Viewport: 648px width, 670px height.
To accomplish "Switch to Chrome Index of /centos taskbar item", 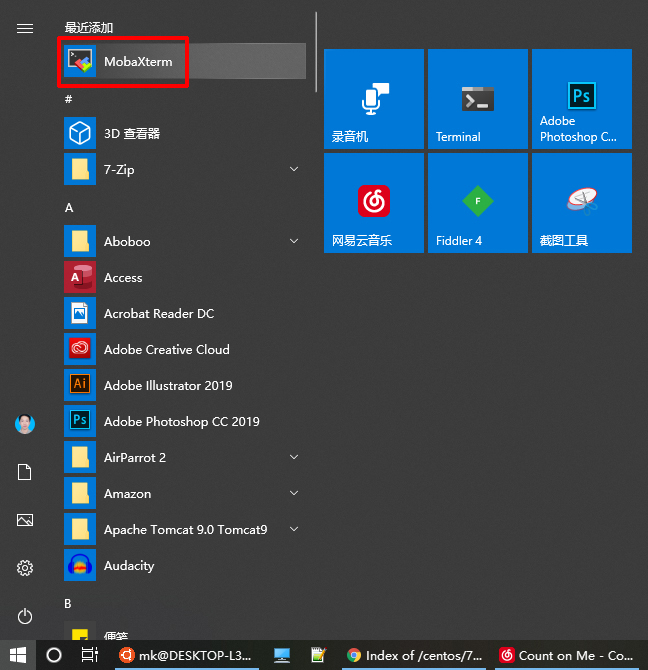I will [413, 656].
